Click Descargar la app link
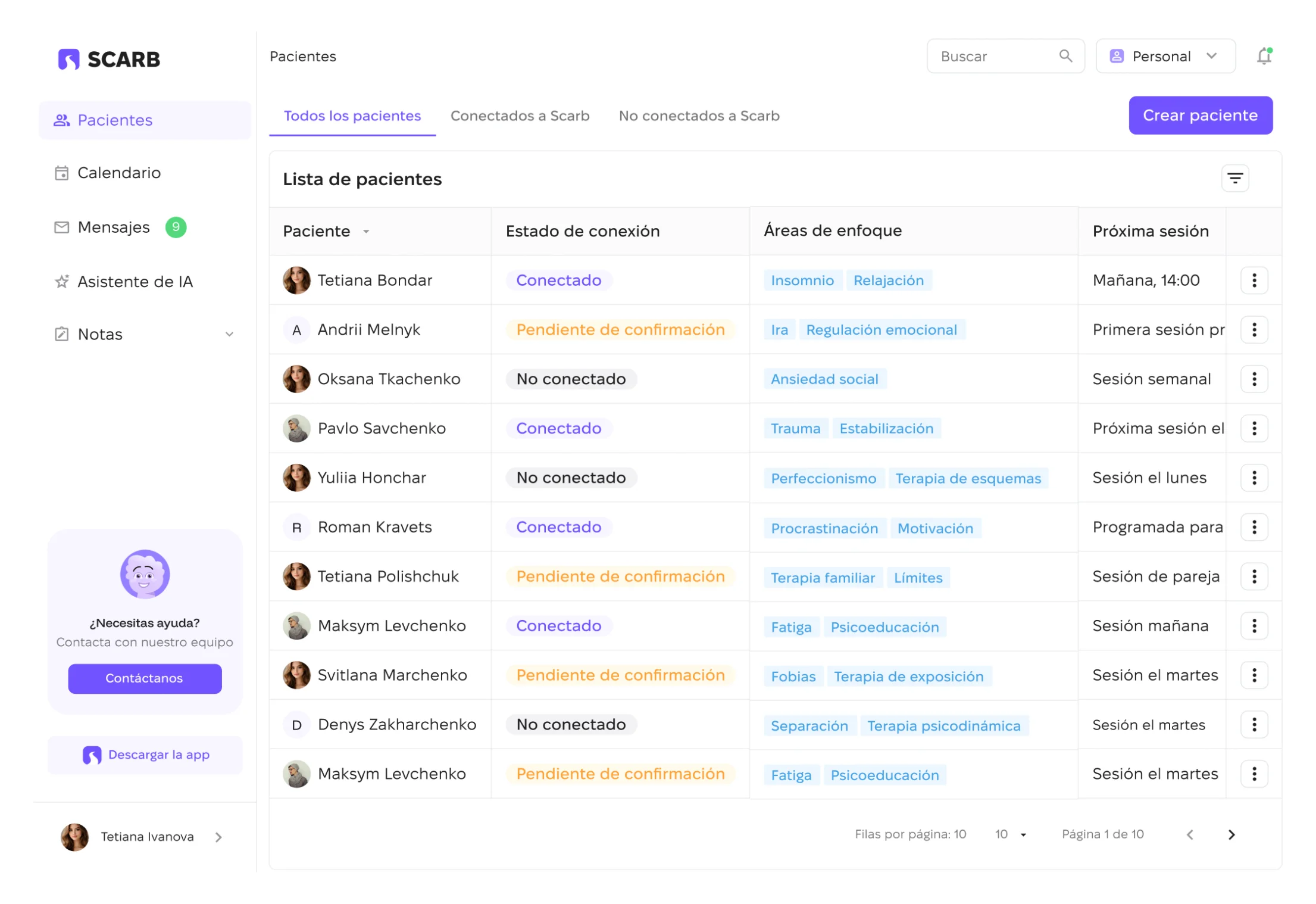Image resolution: width=1316 pixels, height=904 pixels. coord(145,755)
